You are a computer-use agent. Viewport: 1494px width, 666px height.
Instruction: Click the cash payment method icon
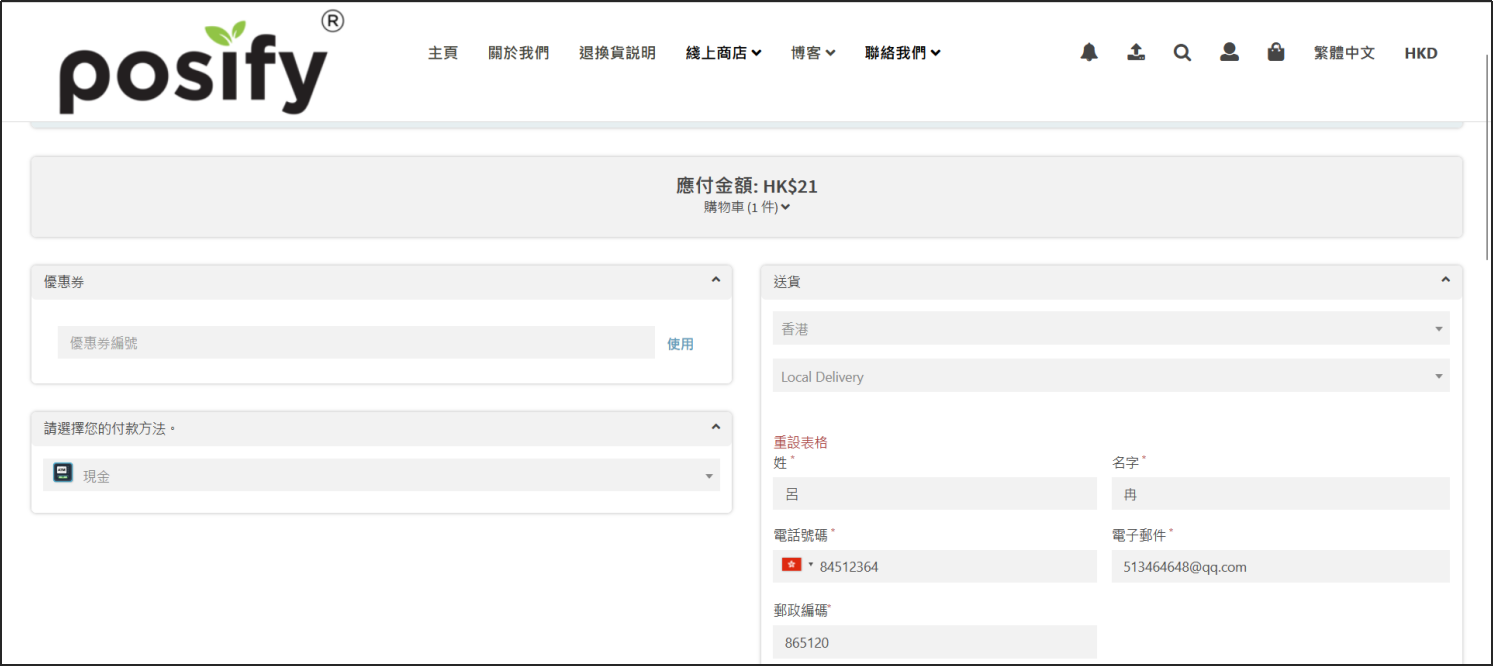point(63,473)
